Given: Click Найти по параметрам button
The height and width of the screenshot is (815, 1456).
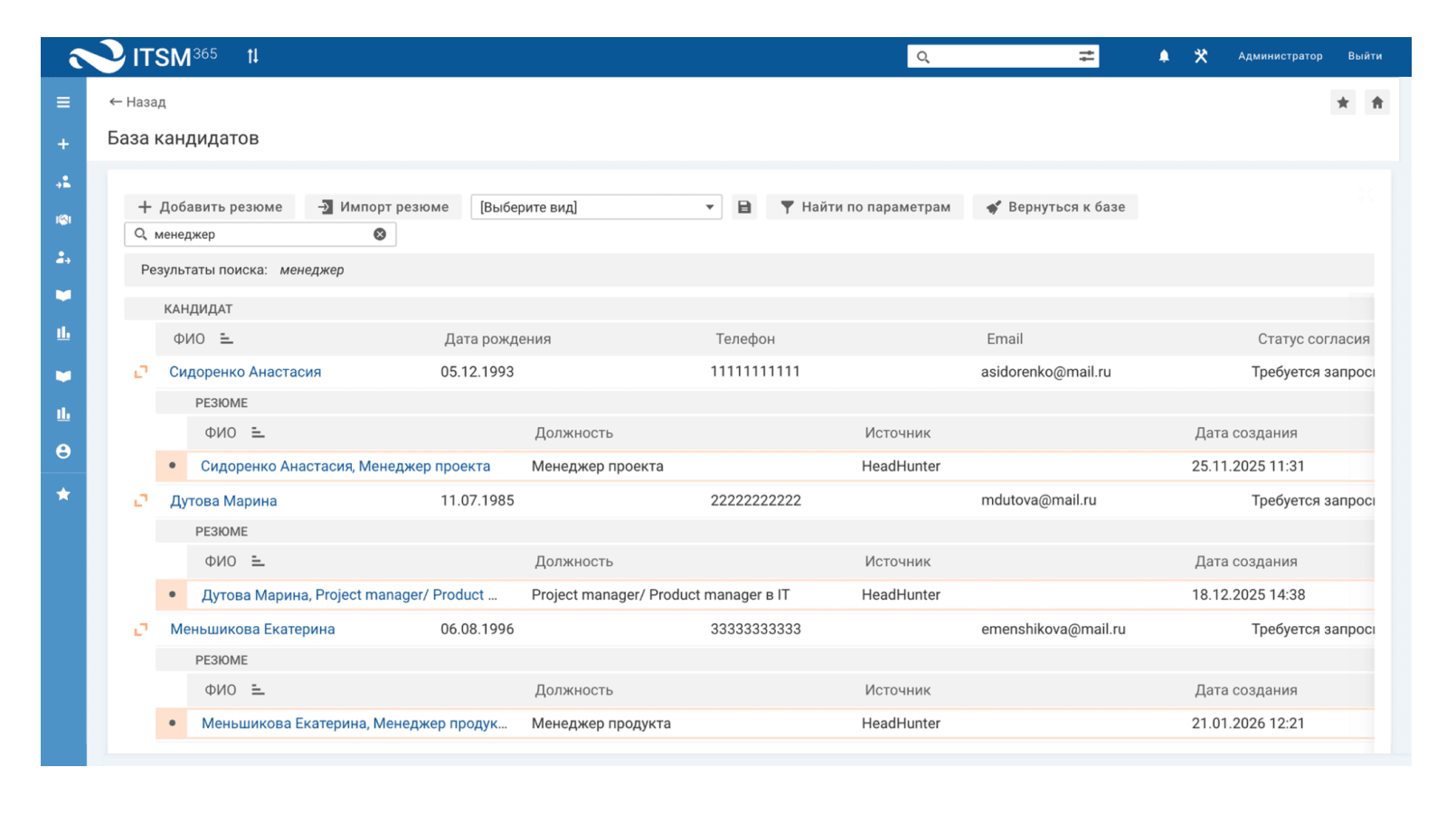Looking at the screenshot, I should pos(865,207).
